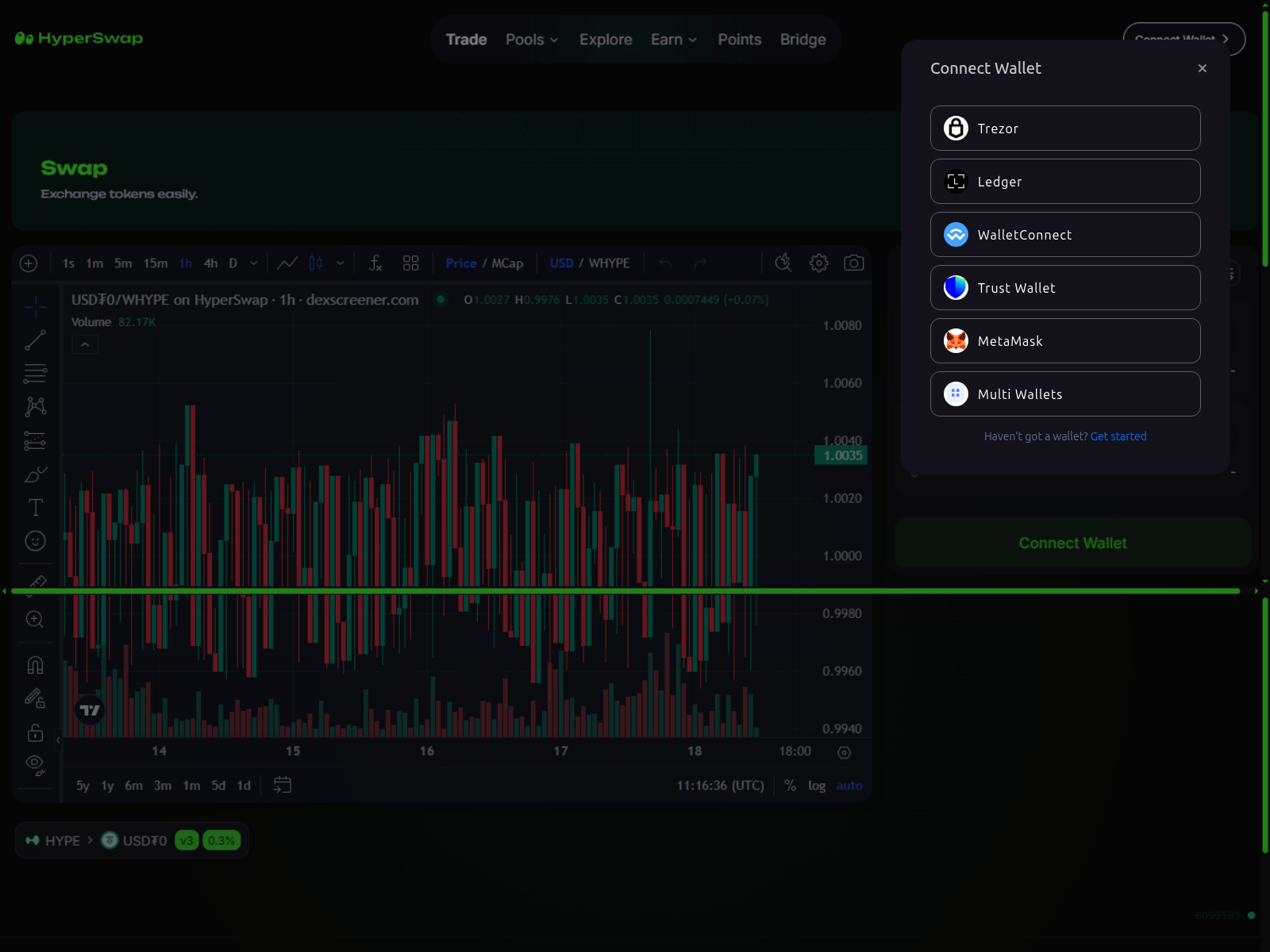Expand the Earn dropdown menu

(674, 40)
